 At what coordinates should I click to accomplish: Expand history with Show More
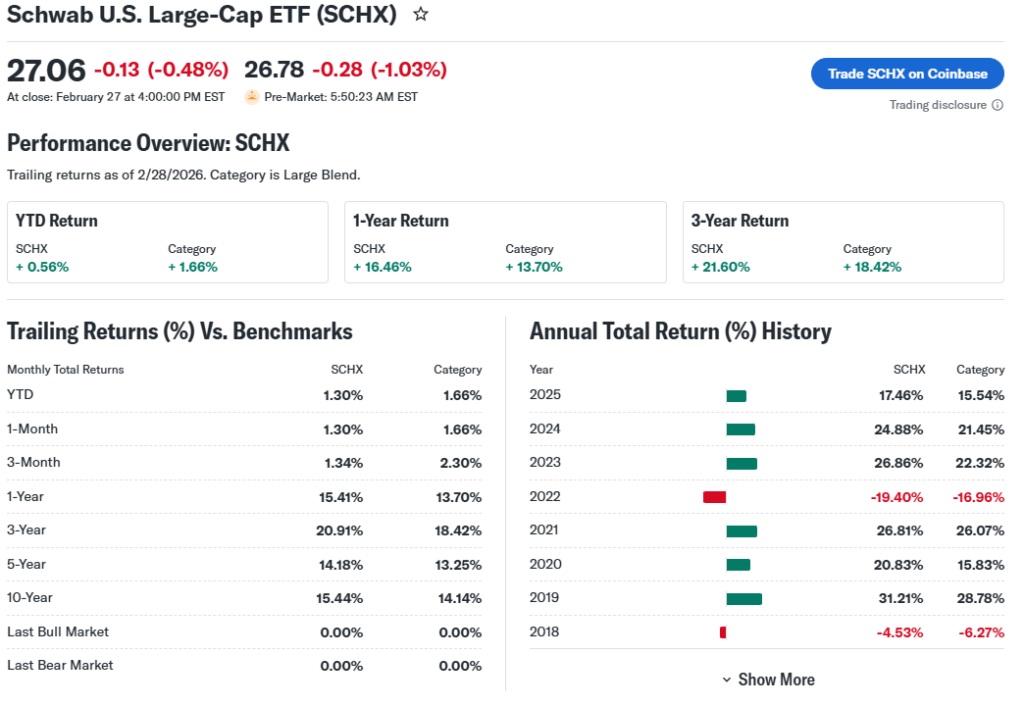768,680
